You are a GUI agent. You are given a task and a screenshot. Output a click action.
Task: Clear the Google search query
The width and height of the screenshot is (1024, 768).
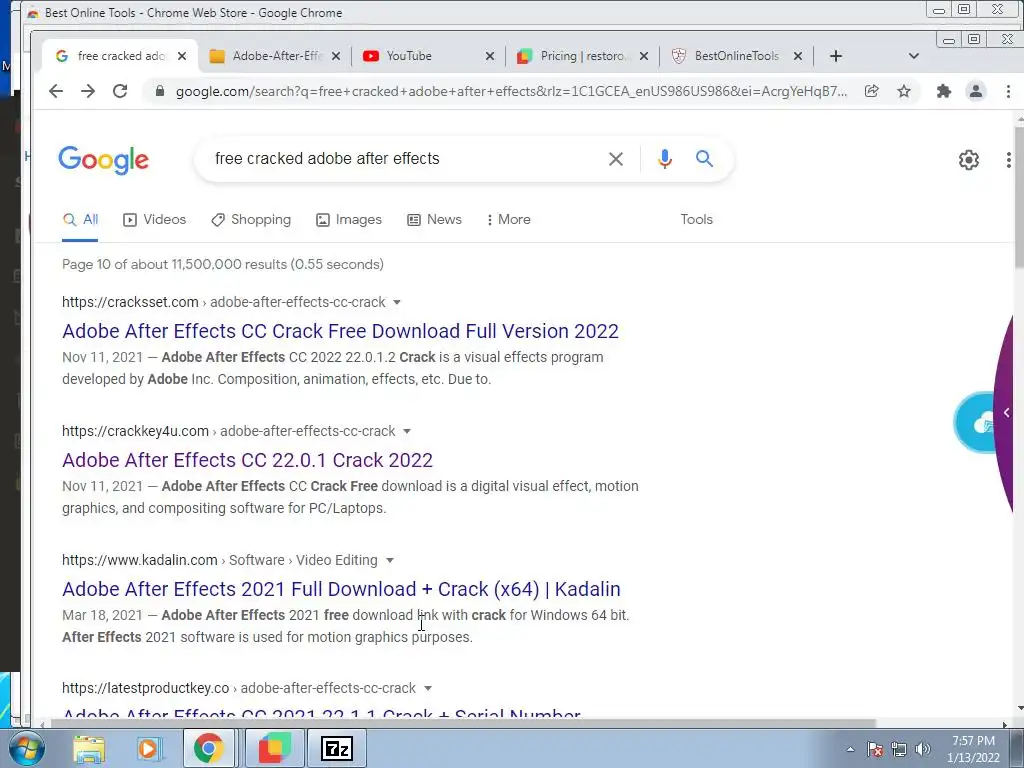click(616, 159)
